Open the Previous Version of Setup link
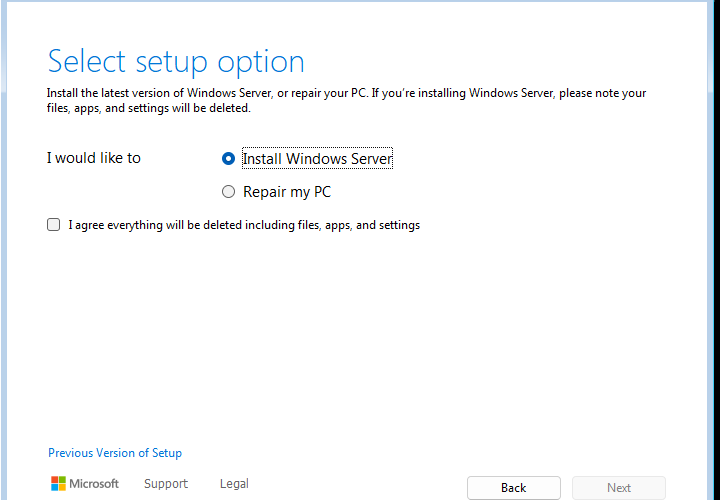Image resolution: width=720 pixels, height=500 pixels. 115,453
